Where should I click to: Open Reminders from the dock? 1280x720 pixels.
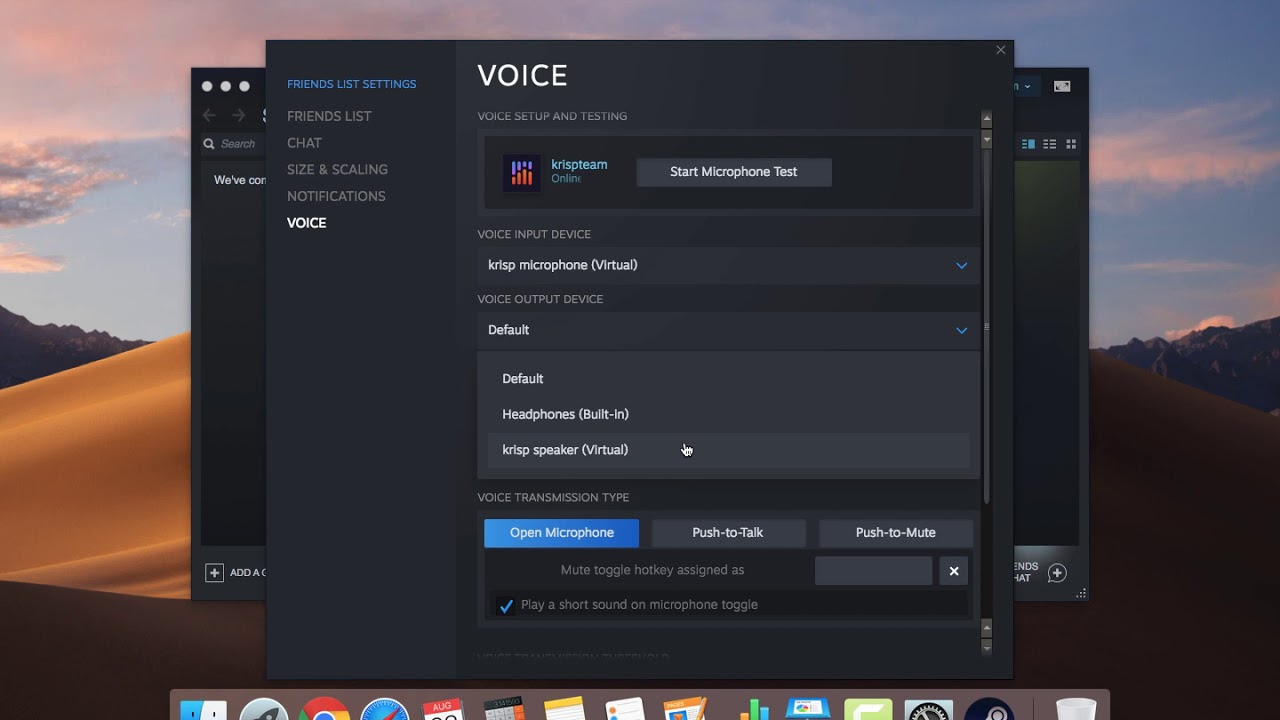coord(625,710)
